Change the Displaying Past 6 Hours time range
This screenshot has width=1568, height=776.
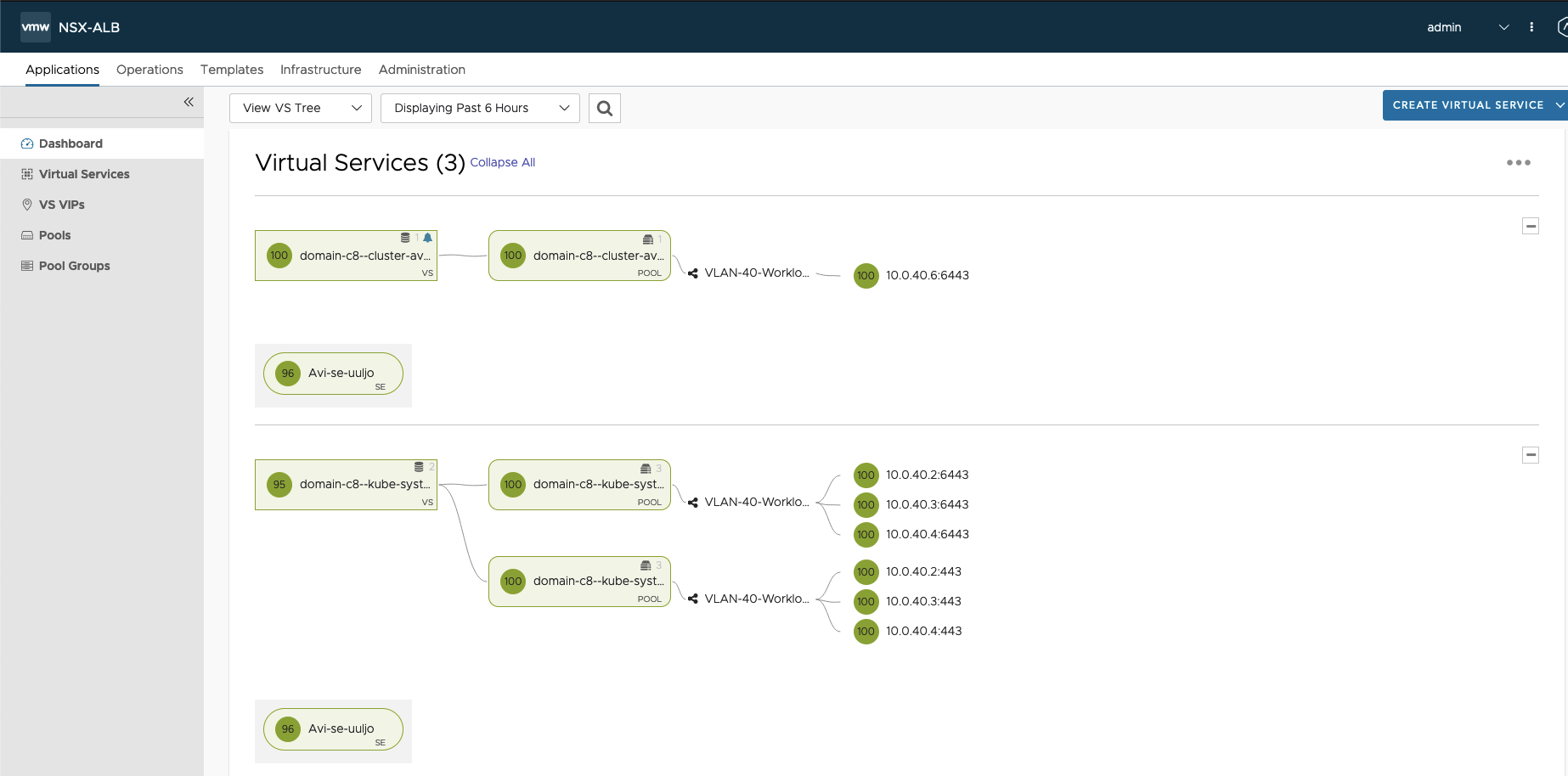tap(479, 108)
